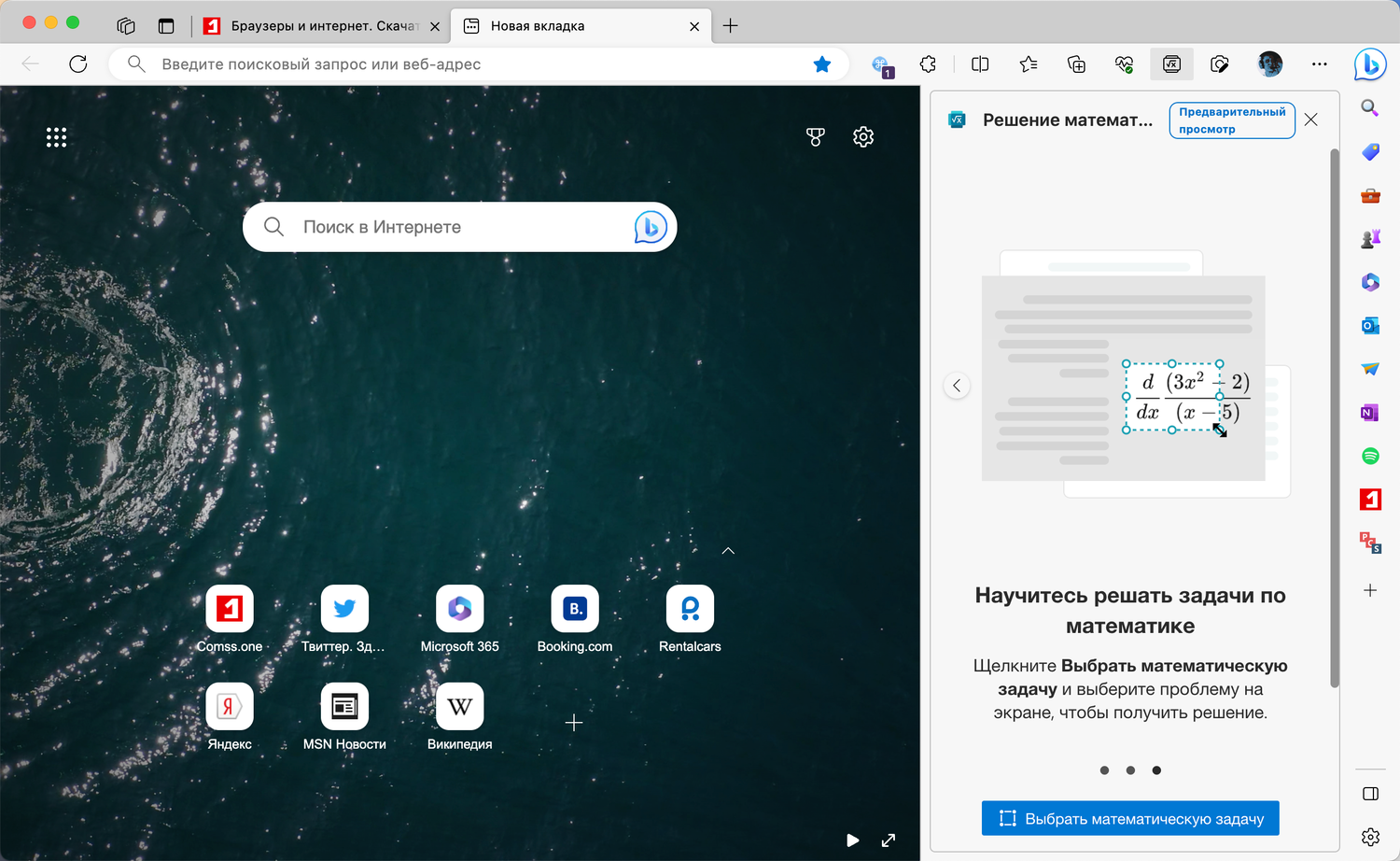The image size is (1400, 861).
Task: Click the Bing Copilot sidebar button
Action: coord(1370,64)
